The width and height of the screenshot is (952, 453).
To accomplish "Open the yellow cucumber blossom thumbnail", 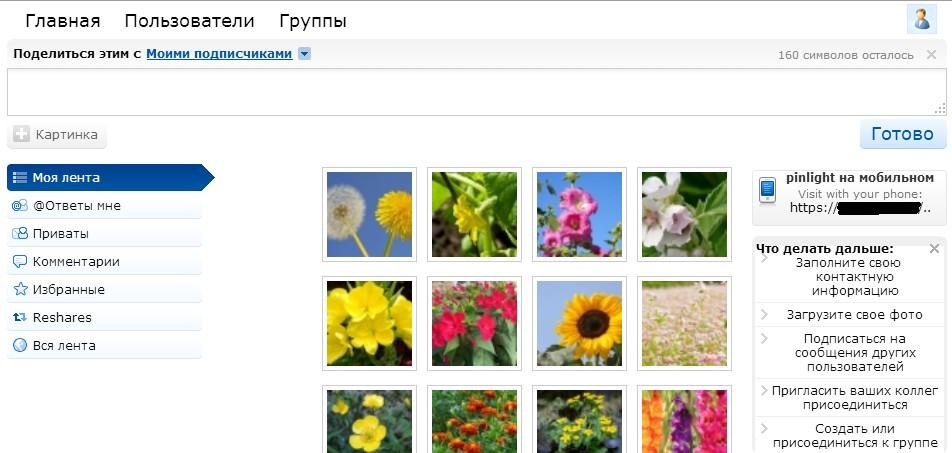I will (x=474, y=214).
